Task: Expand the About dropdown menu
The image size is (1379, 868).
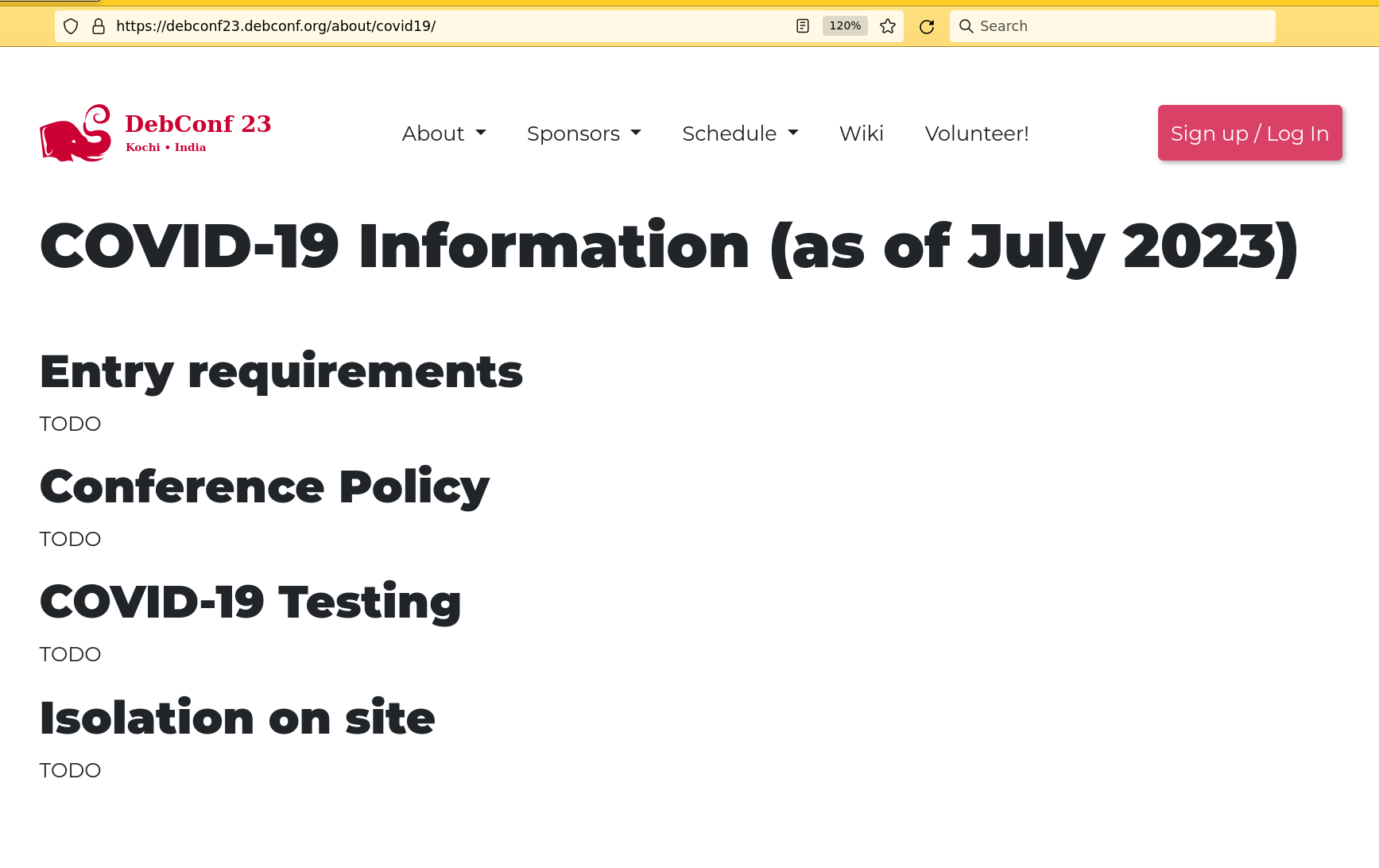Action: pyautogui.click(x=444, y=134)
